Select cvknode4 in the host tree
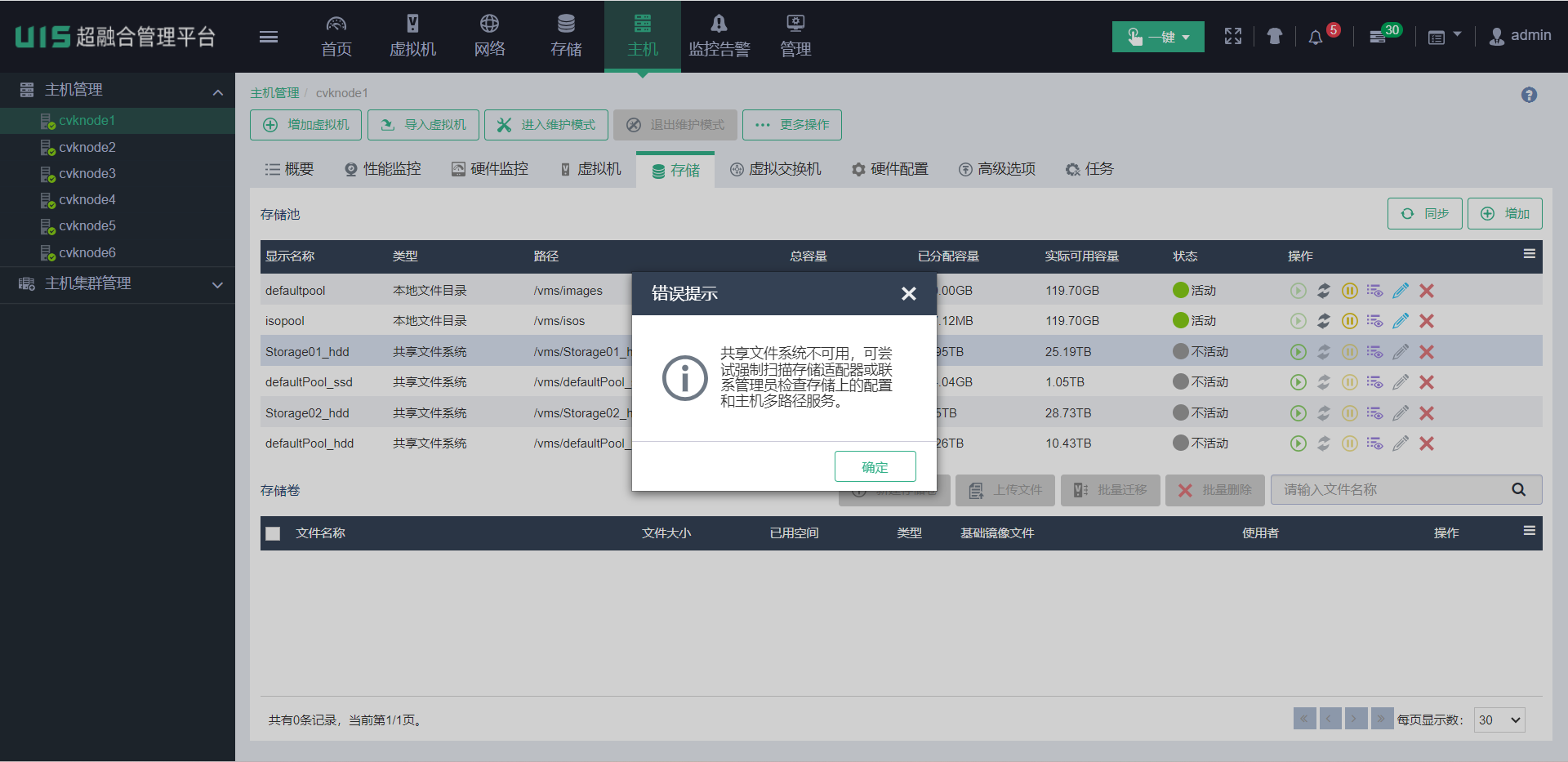 tap(87, 199)
